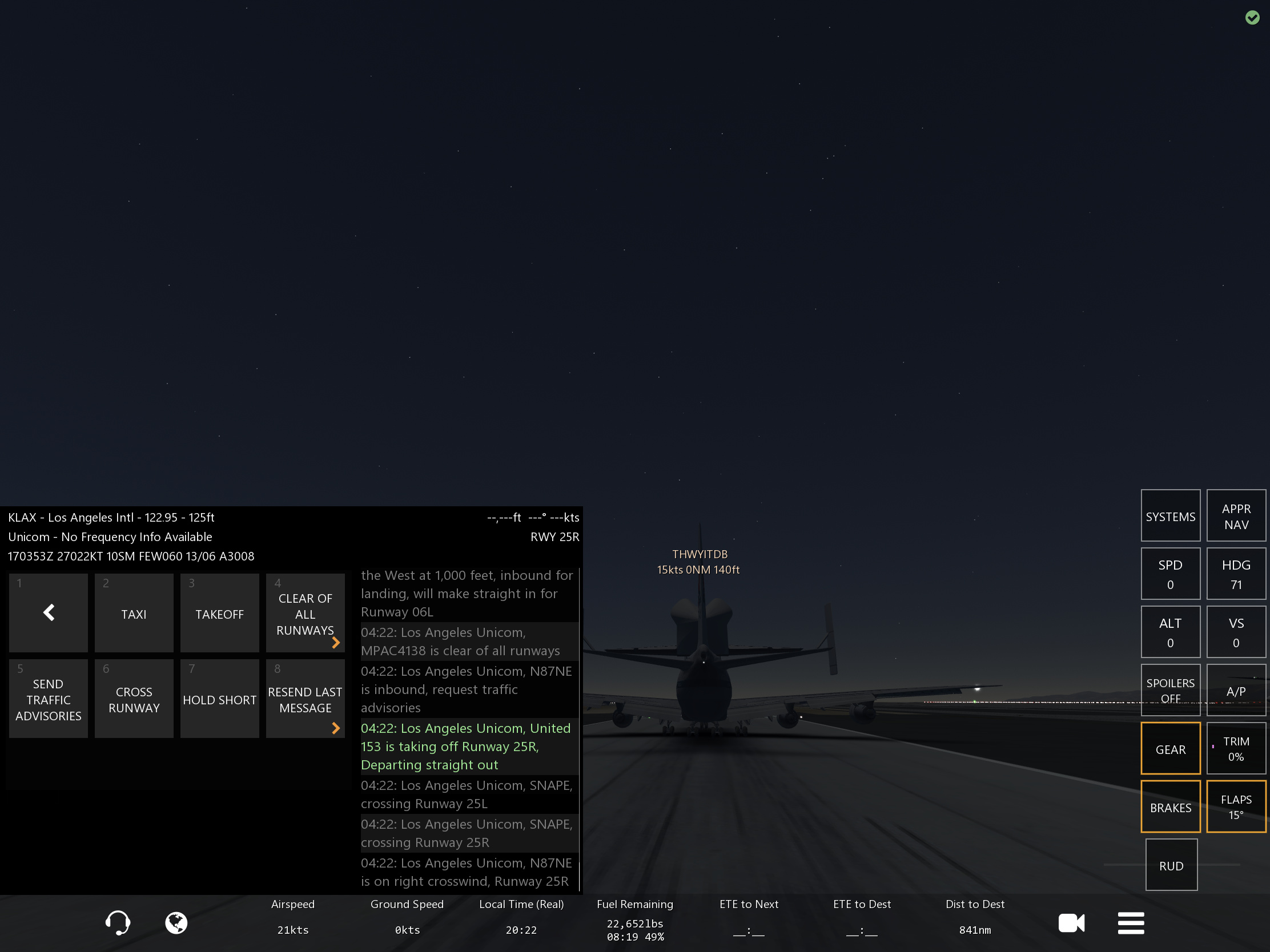Select CROSS RUNWAY in ATC menu
The image size is (1270, 952).
134,699
